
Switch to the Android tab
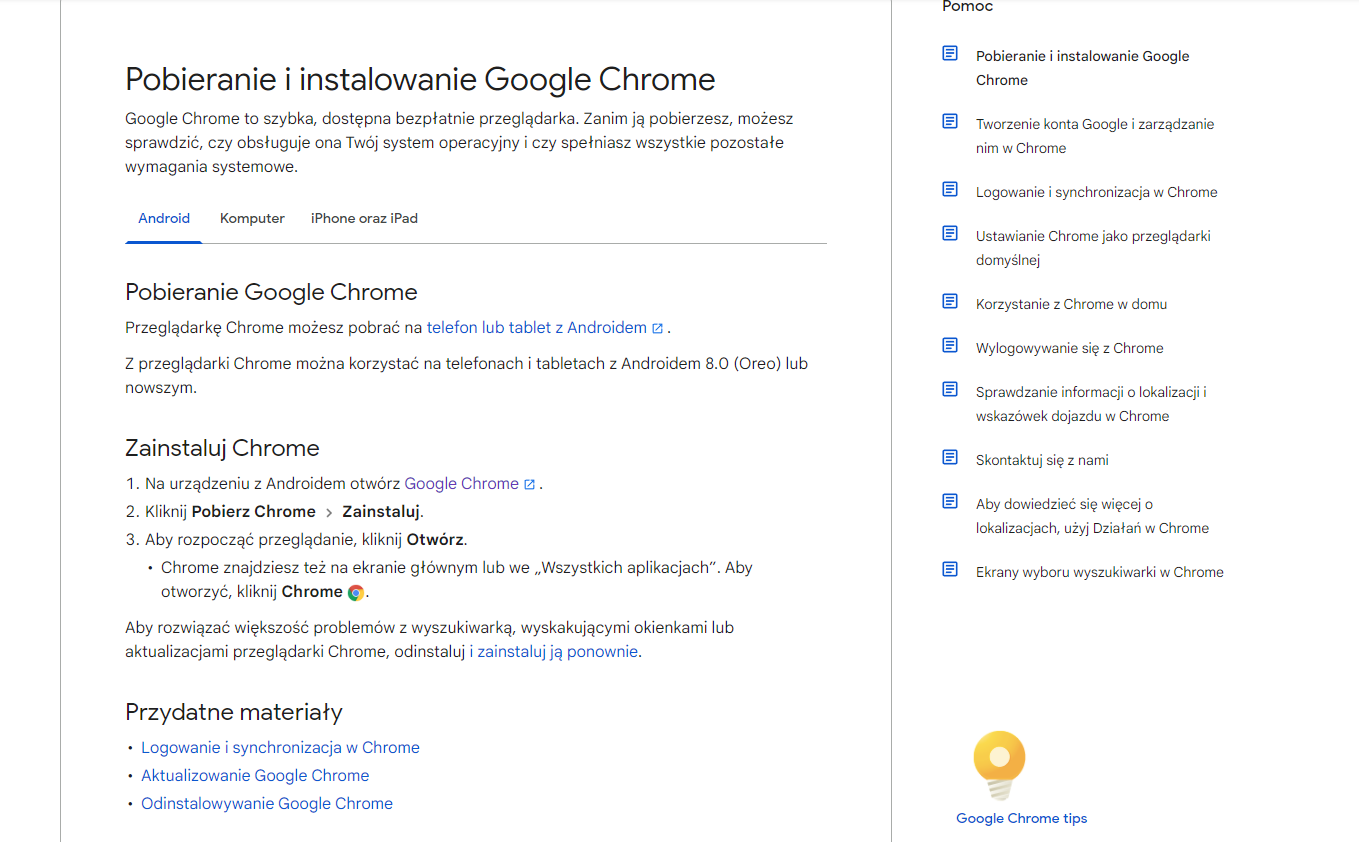click(x=164, y=218)
